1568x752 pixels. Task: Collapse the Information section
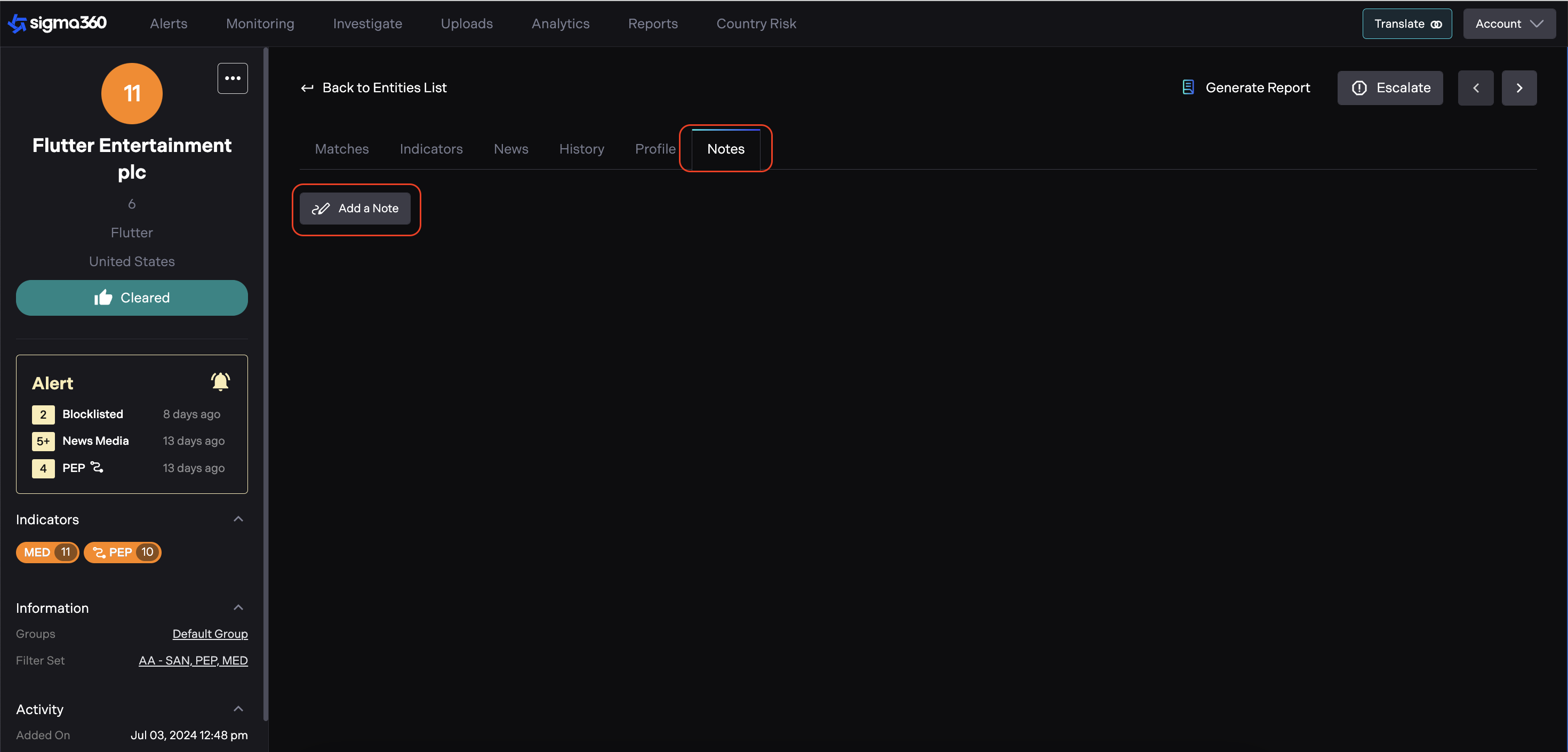238,607
